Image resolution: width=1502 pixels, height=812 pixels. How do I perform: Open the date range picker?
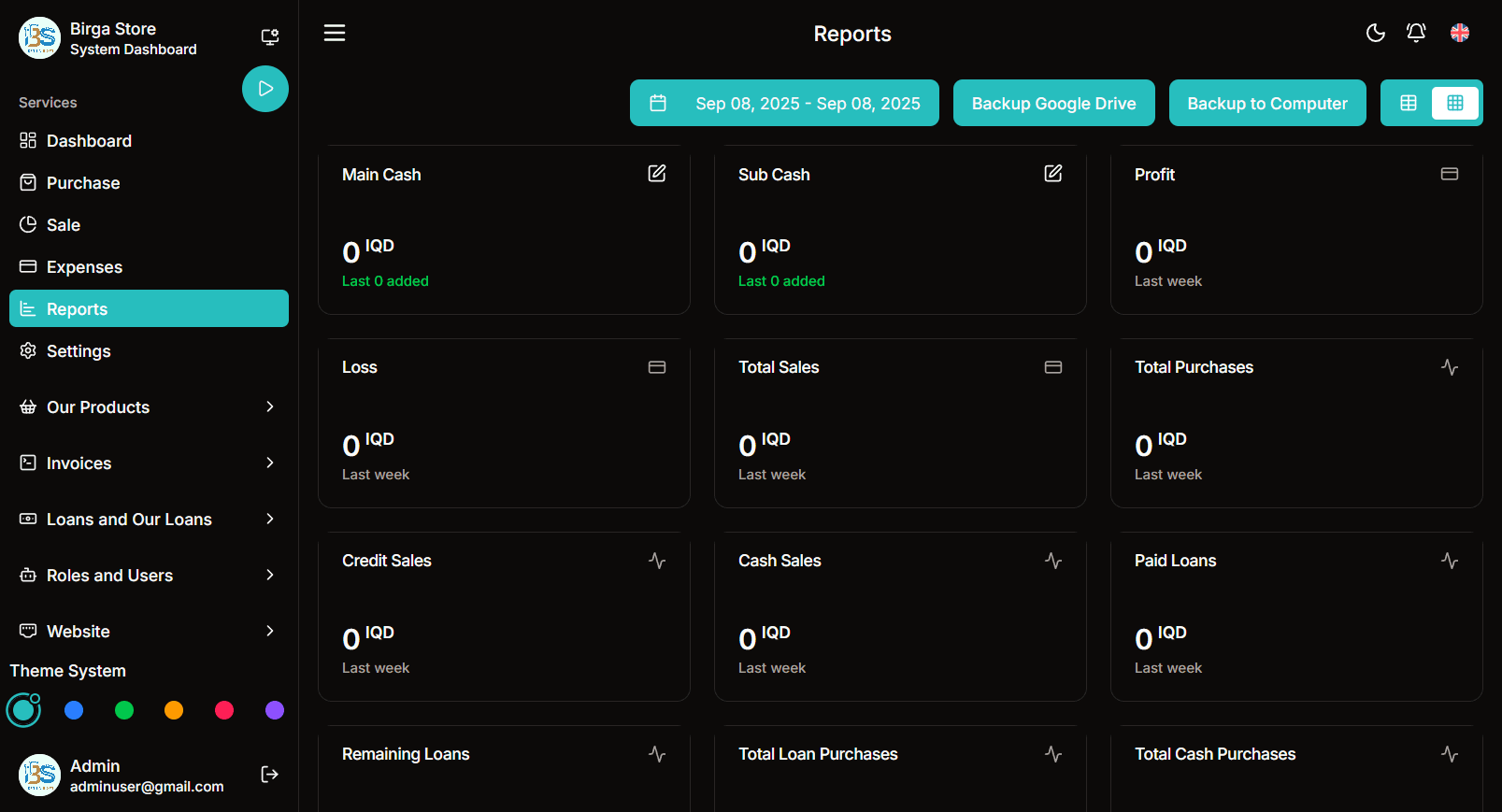click(x=784, y=104)
